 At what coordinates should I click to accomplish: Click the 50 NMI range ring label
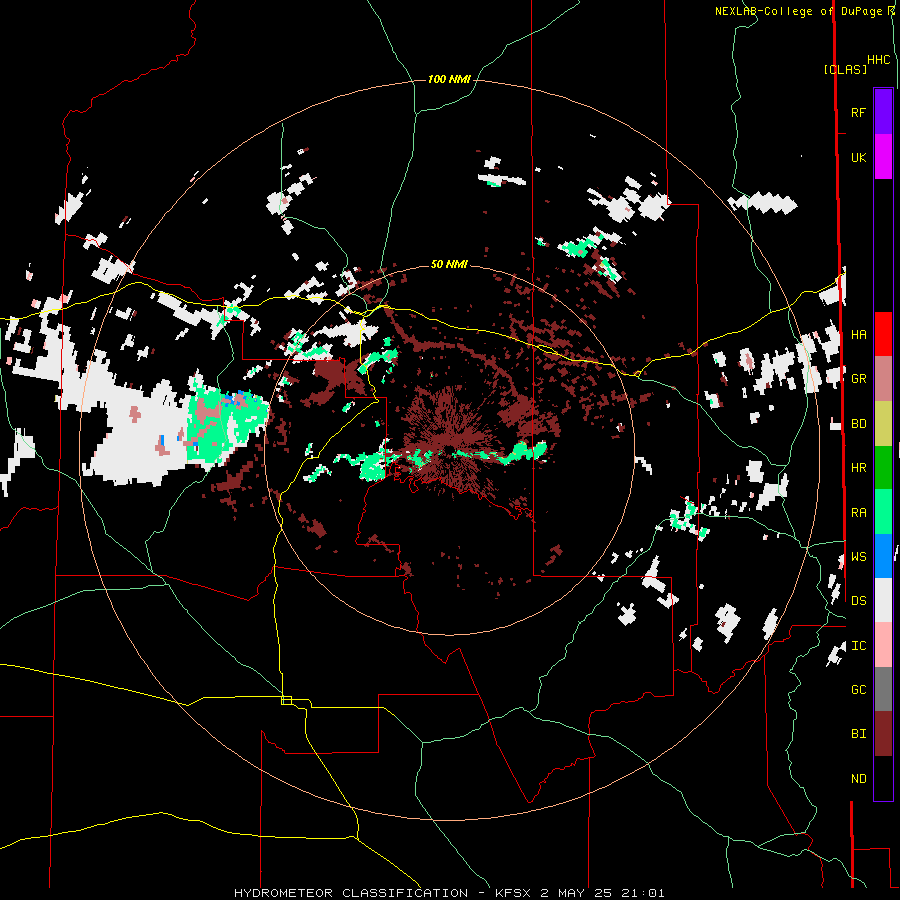449,264
